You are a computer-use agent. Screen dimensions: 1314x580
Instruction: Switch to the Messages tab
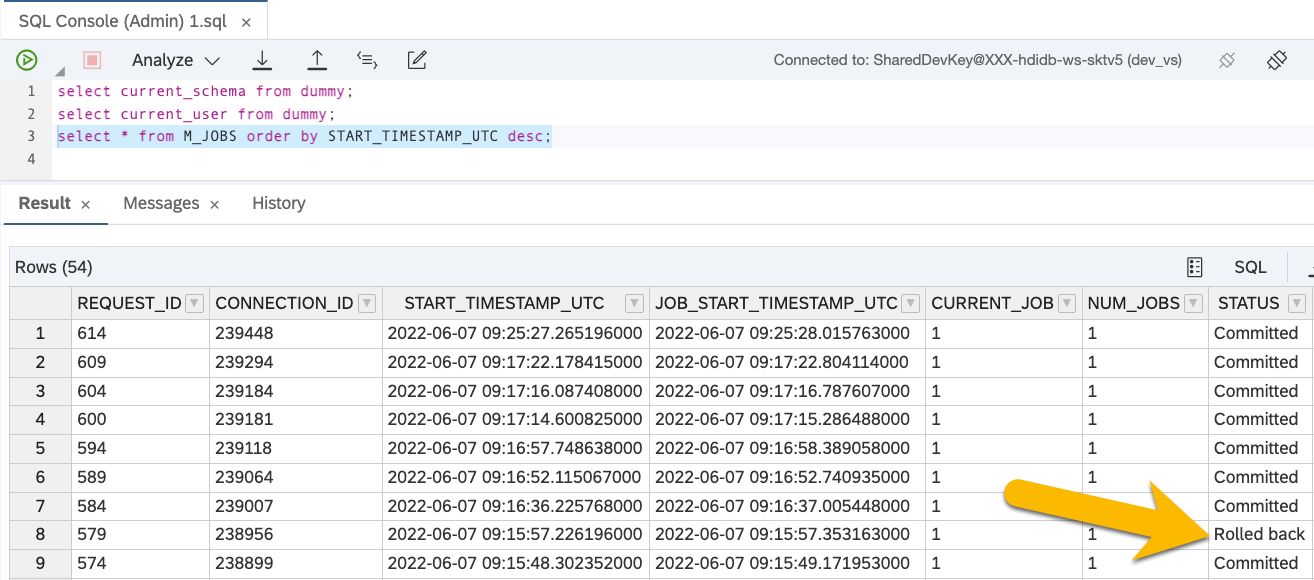(161, 203)
